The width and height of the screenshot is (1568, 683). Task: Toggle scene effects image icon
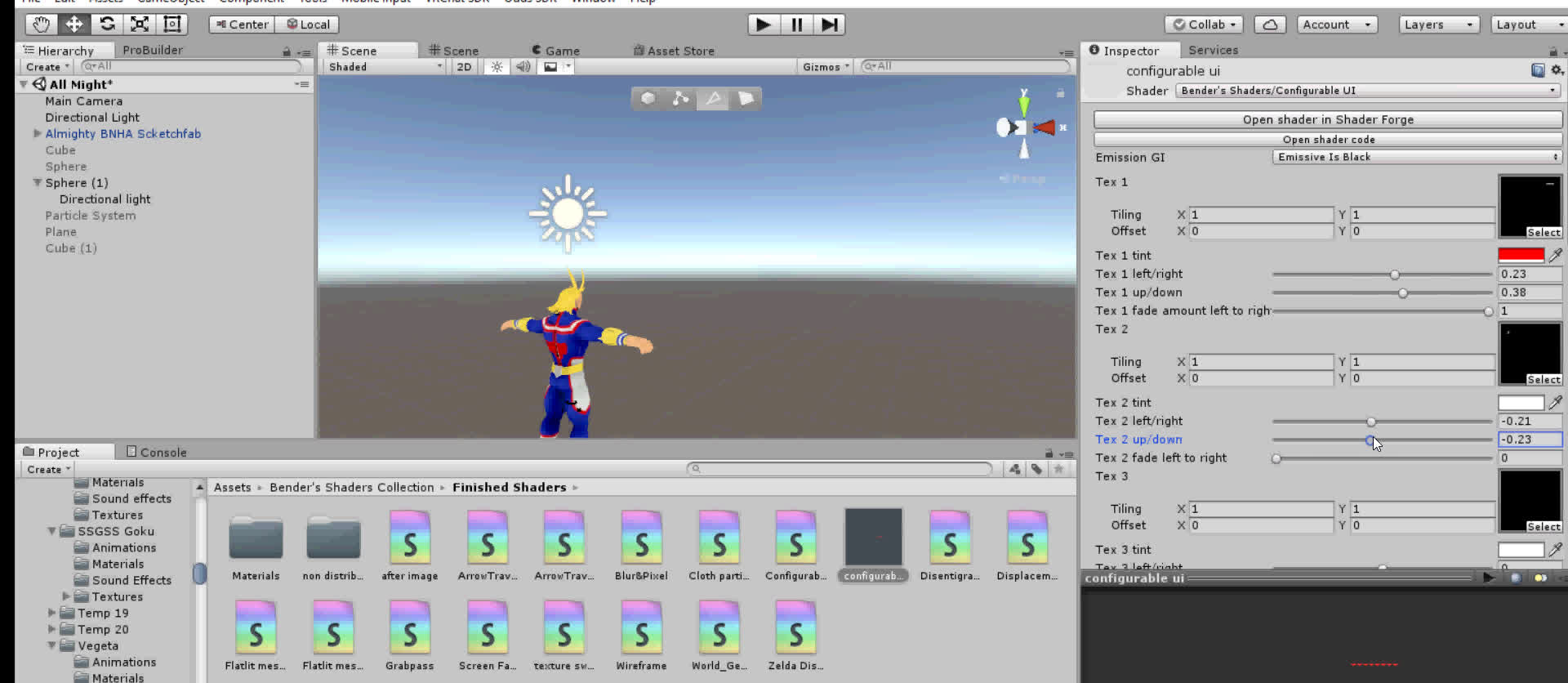(550, 67)
